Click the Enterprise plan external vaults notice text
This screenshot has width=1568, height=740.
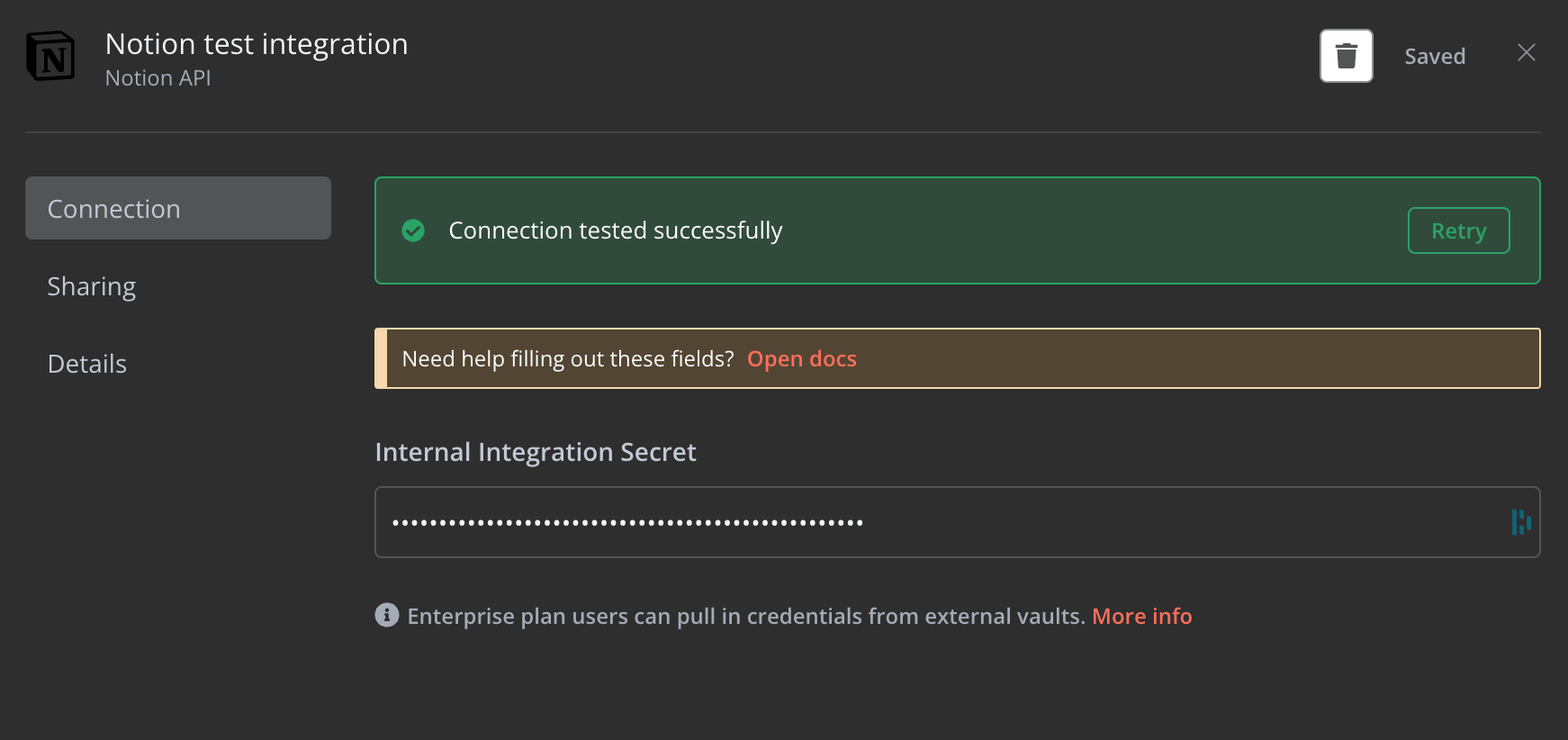[745, 617]
